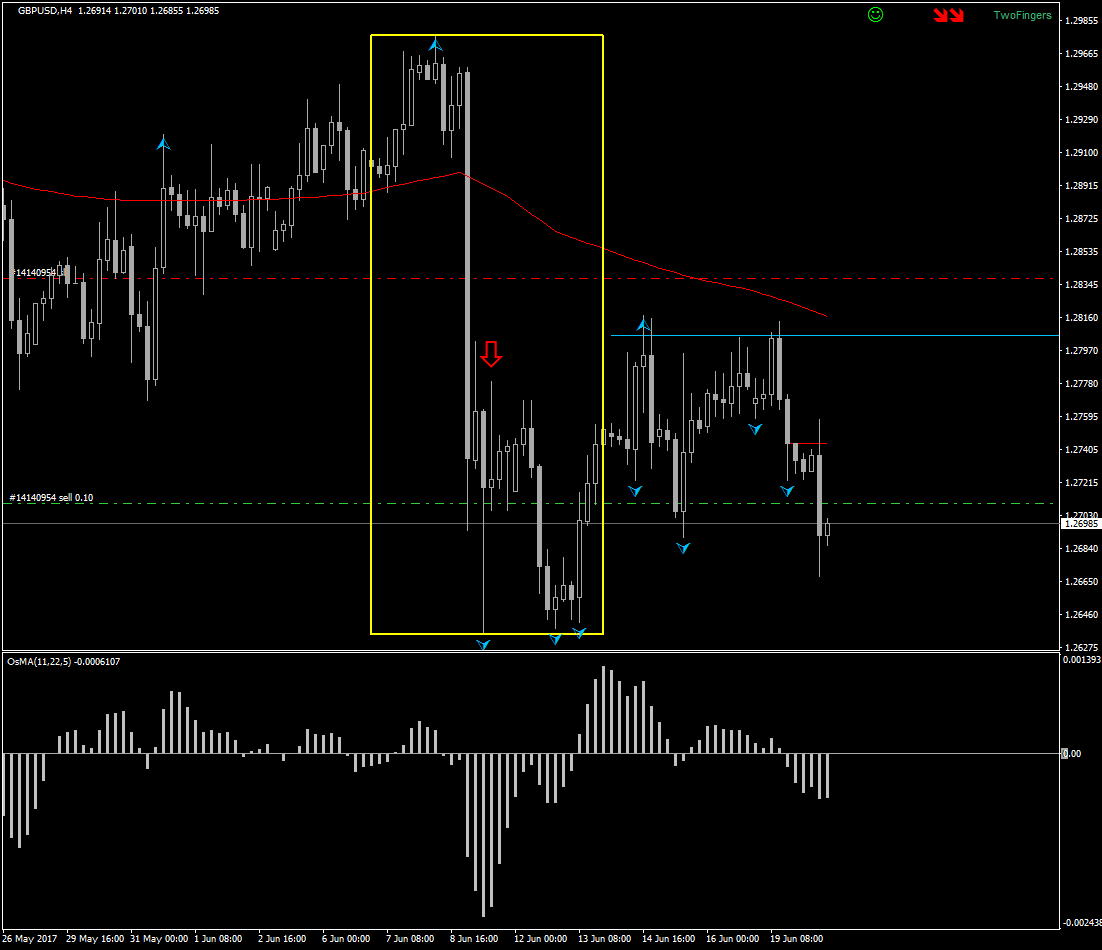Click price label 1.27215 on the scale

1081,483
